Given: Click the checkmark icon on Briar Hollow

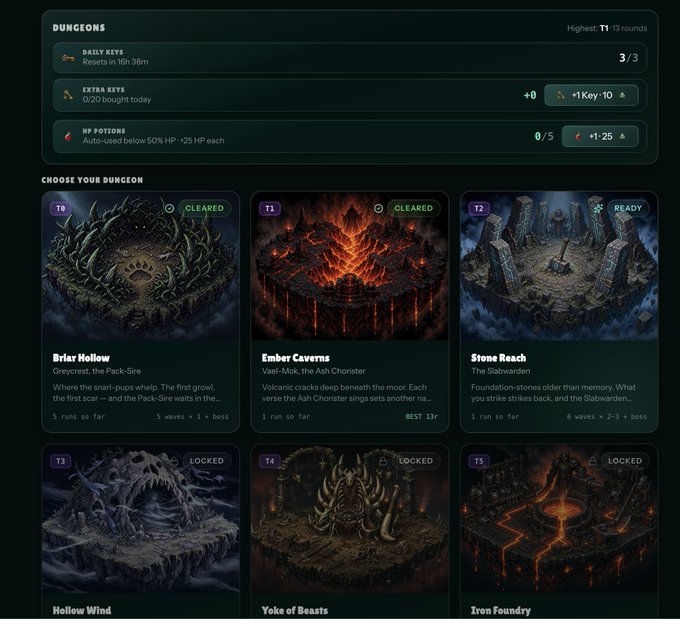Looking at the screenshot, I should [170, 208].
